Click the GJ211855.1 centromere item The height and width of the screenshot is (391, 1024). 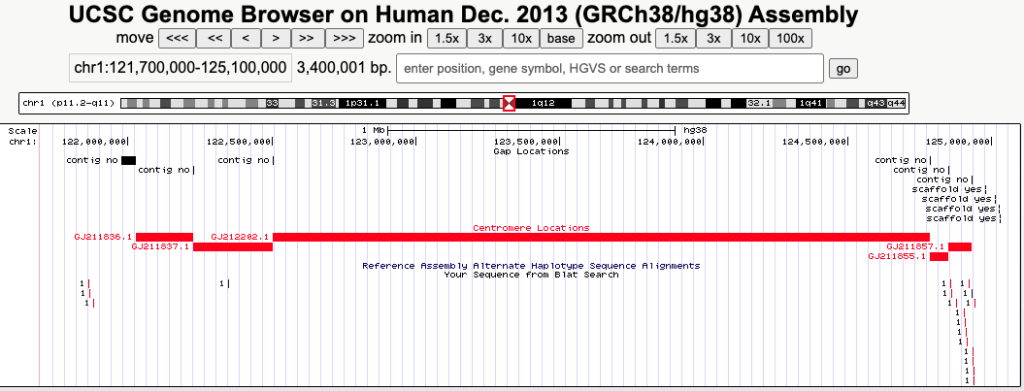938,257
